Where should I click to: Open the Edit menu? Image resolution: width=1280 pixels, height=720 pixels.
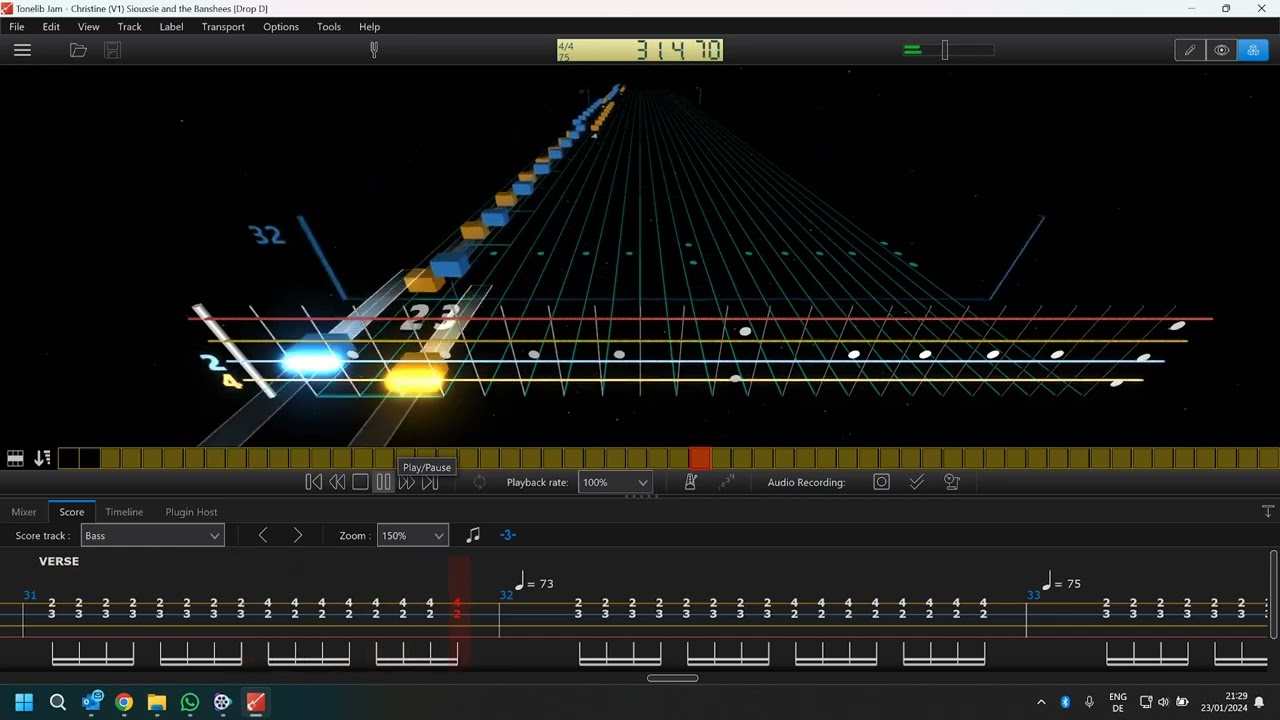pyautogui.click(x=51, y=27)
